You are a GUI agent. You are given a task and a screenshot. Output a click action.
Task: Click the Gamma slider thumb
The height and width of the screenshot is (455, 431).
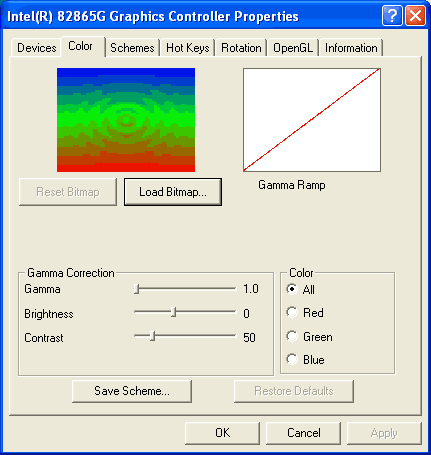pyautogui.click(x=136, y=289)
